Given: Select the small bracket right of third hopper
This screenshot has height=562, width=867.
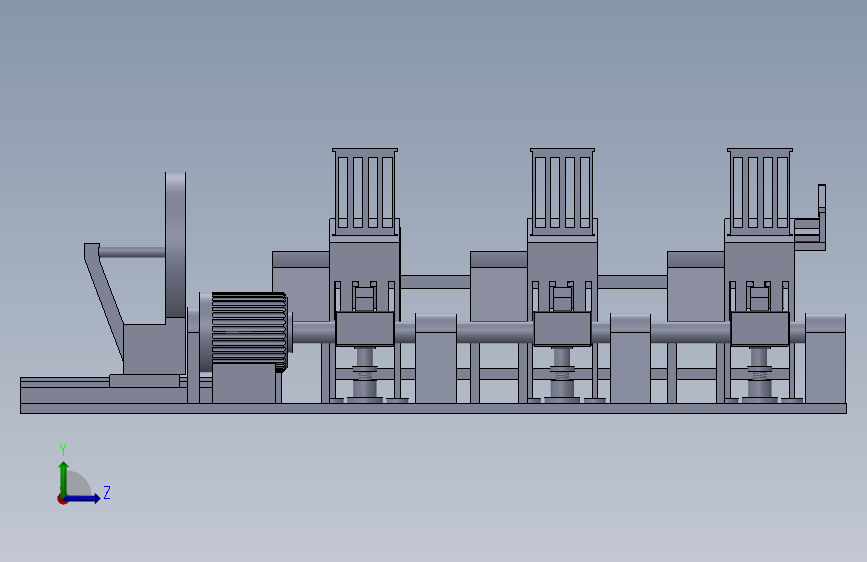Looking at the screenshot, I should (811, 218).
